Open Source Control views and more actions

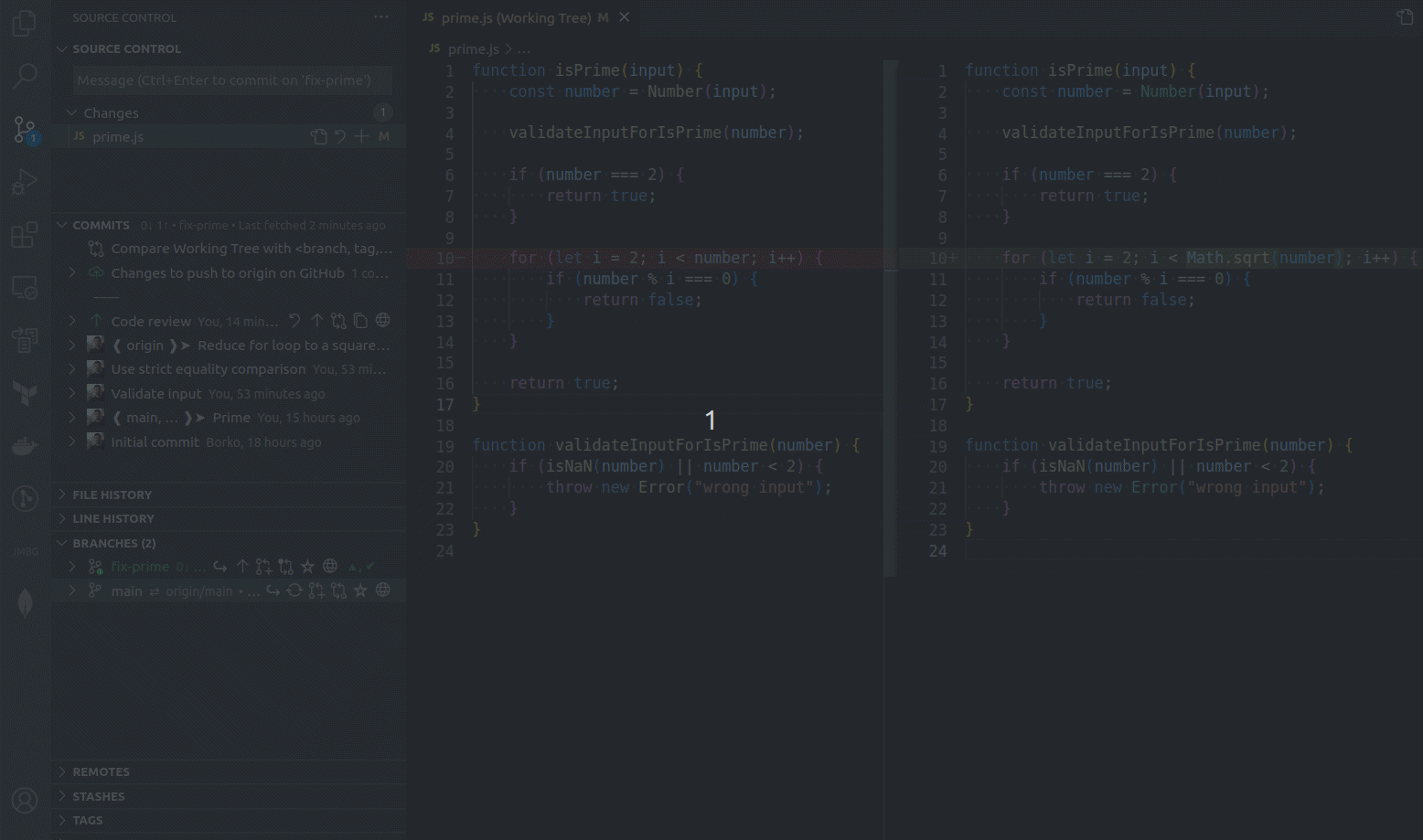[x=381, y=17]
